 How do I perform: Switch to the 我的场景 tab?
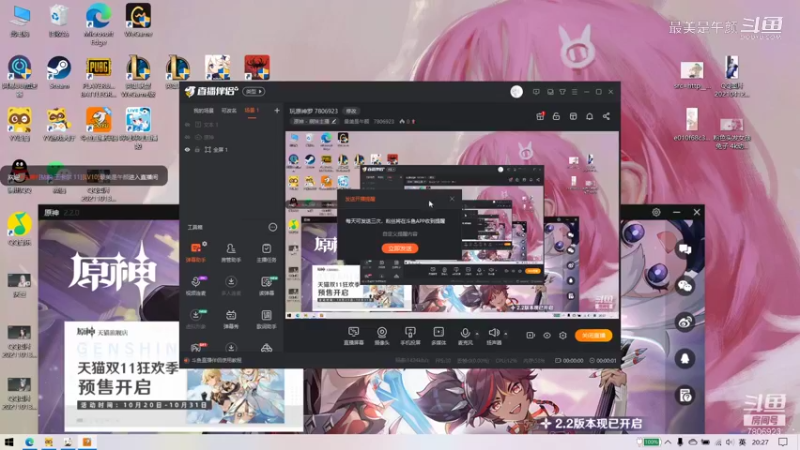203,111
